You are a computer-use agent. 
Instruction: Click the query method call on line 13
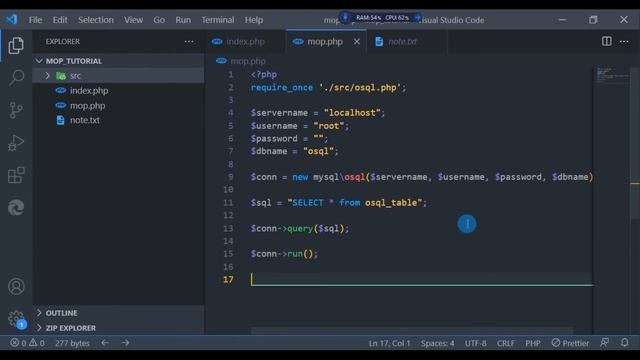[300, 228]
